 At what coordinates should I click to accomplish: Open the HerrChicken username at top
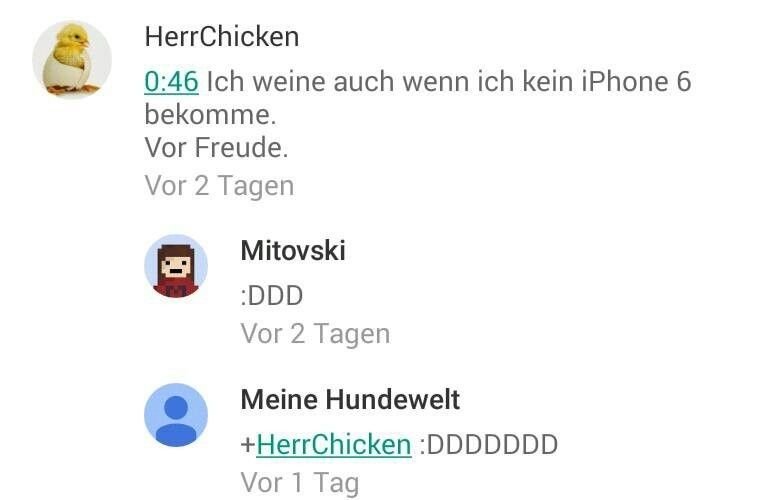pyautogui.click(x=222, y=36)
